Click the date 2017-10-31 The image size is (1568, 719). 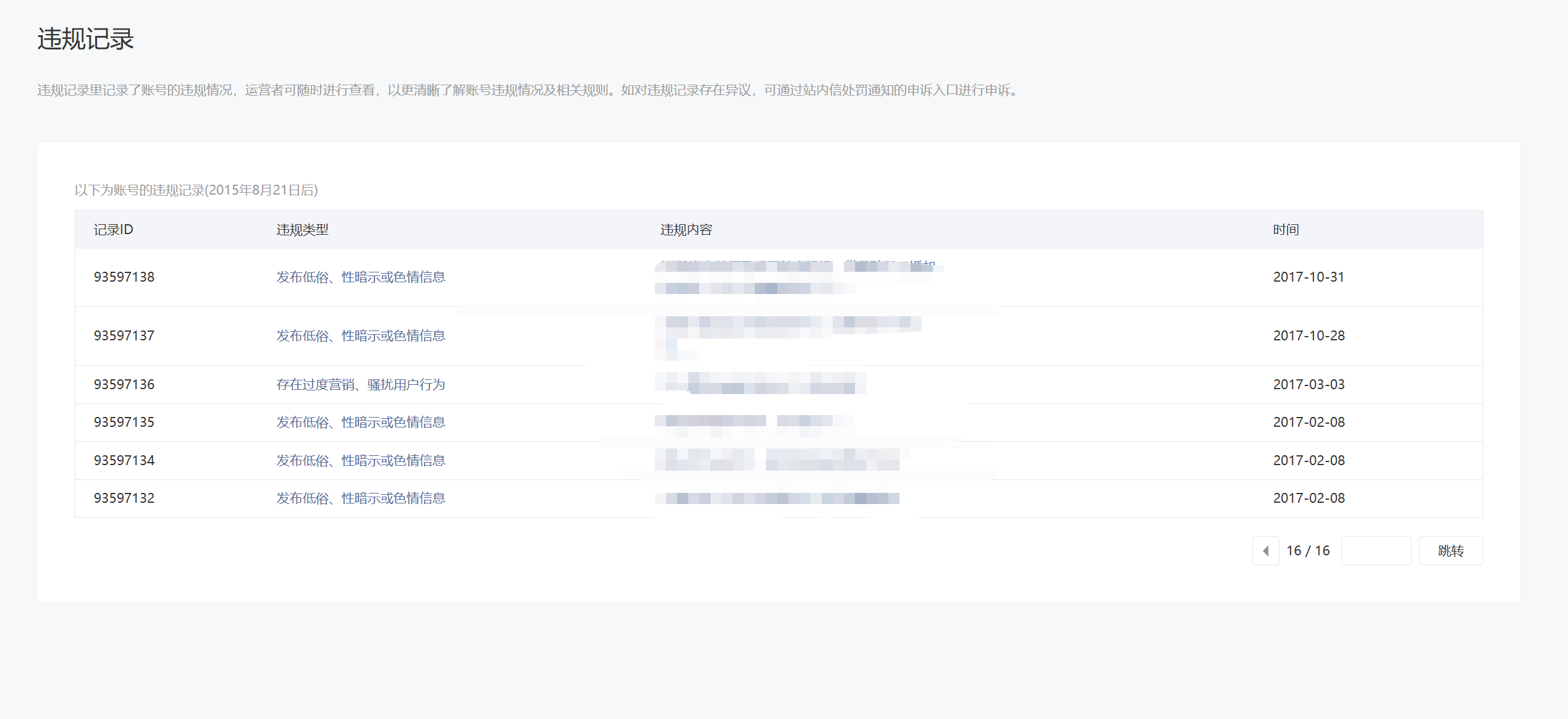[x=1309, y=277]
